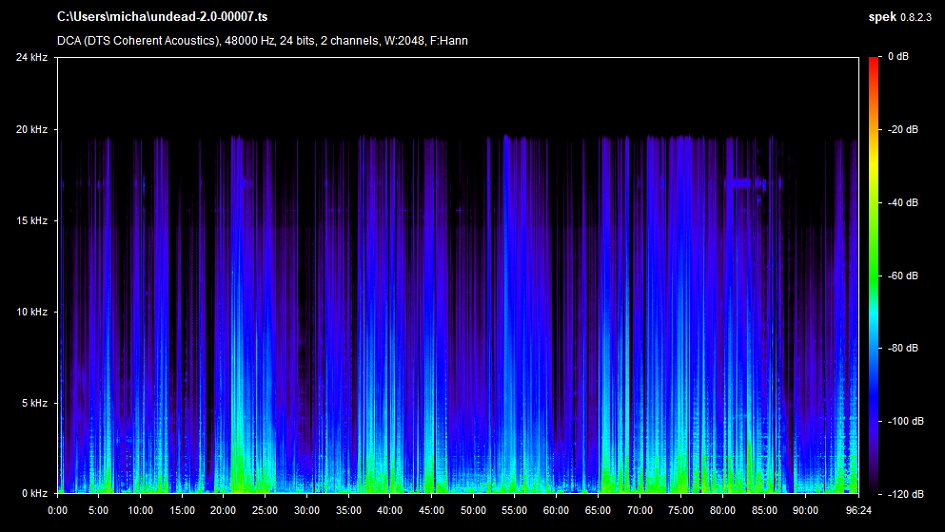Click the 25:00 time axis marker

click(x=265, y=509)
